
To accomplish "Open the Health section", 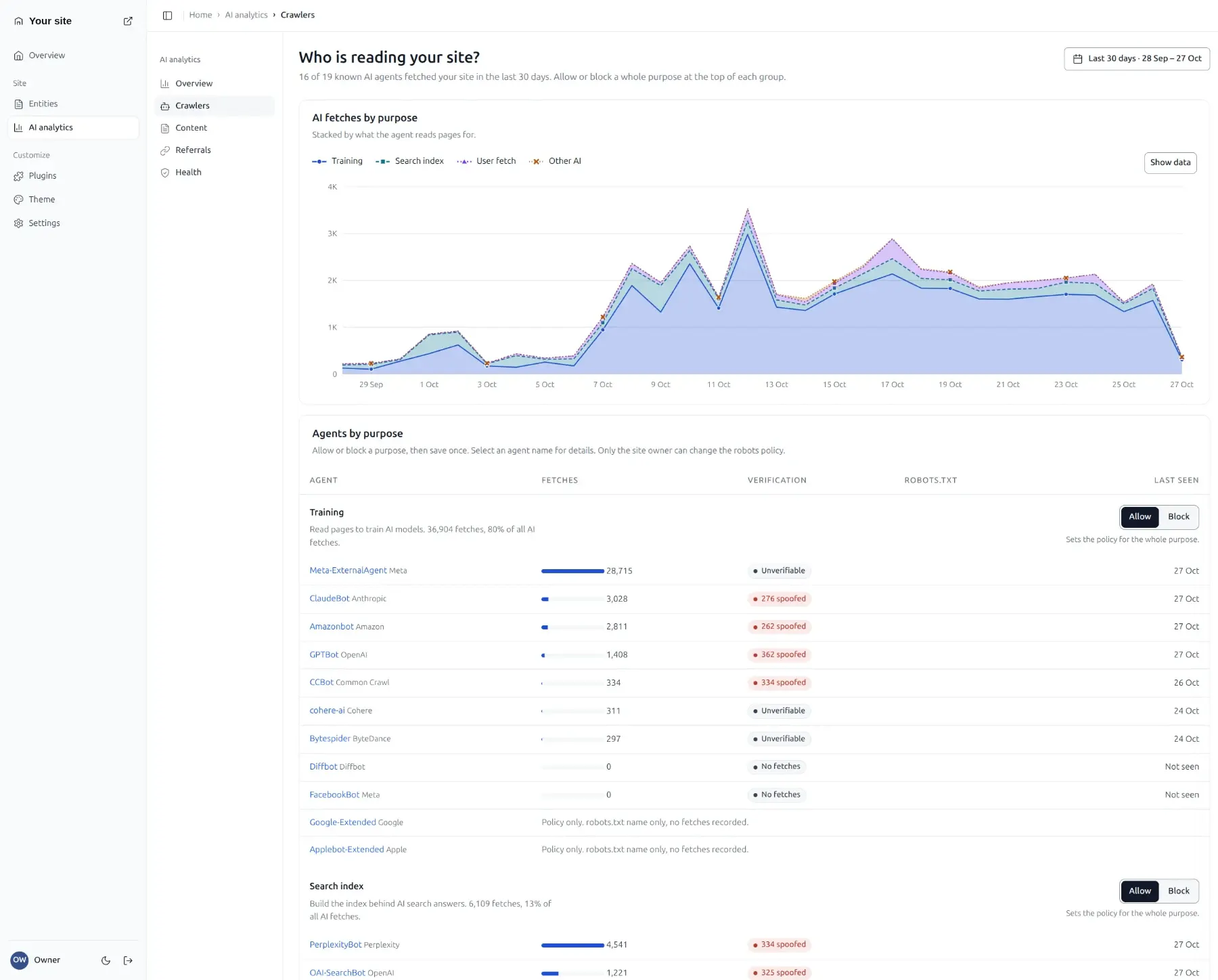I will (x=215, y=173).
